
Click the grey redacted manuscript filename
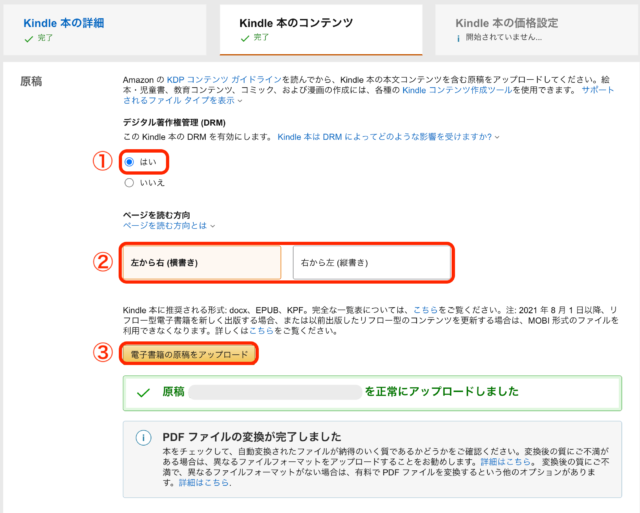[x=275, y=393]
